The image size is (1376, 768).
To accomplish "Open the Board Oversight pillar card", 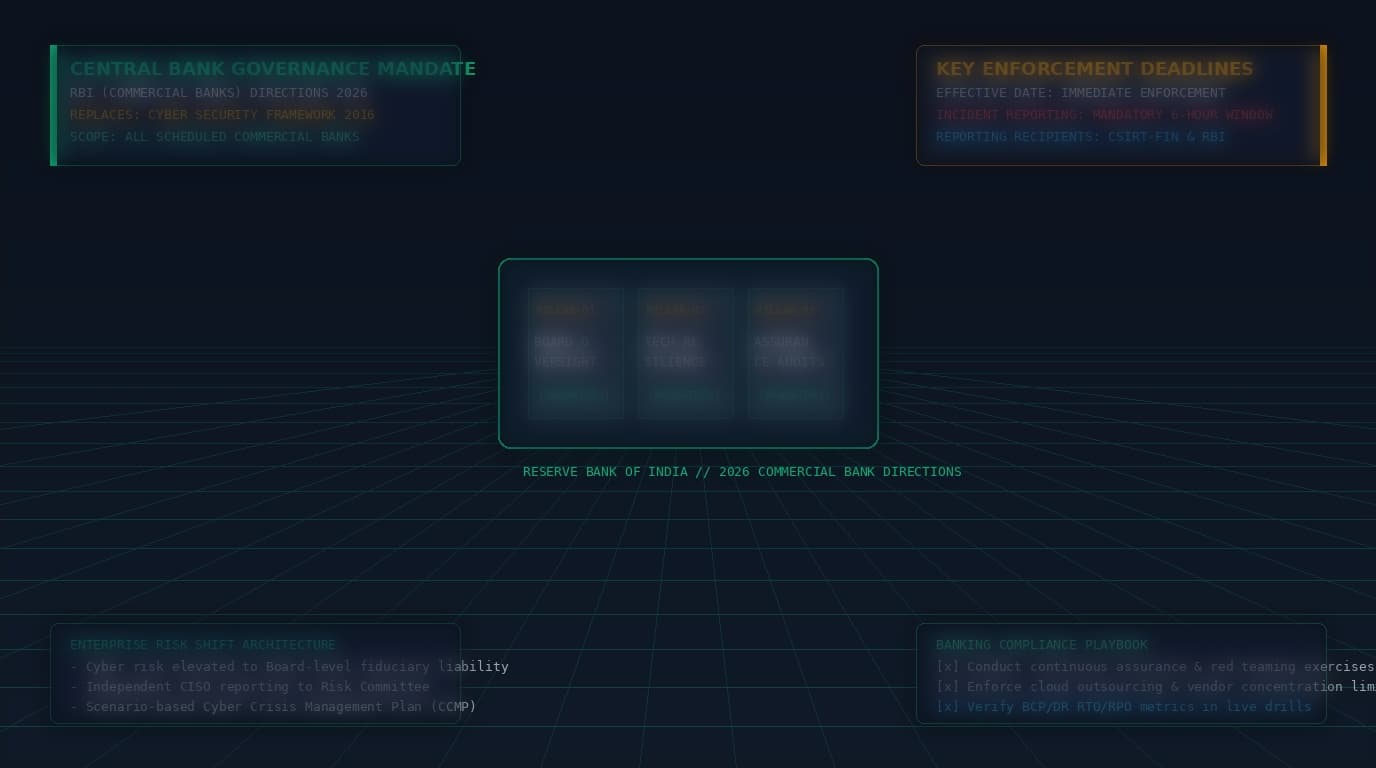I will pos(576,353).
